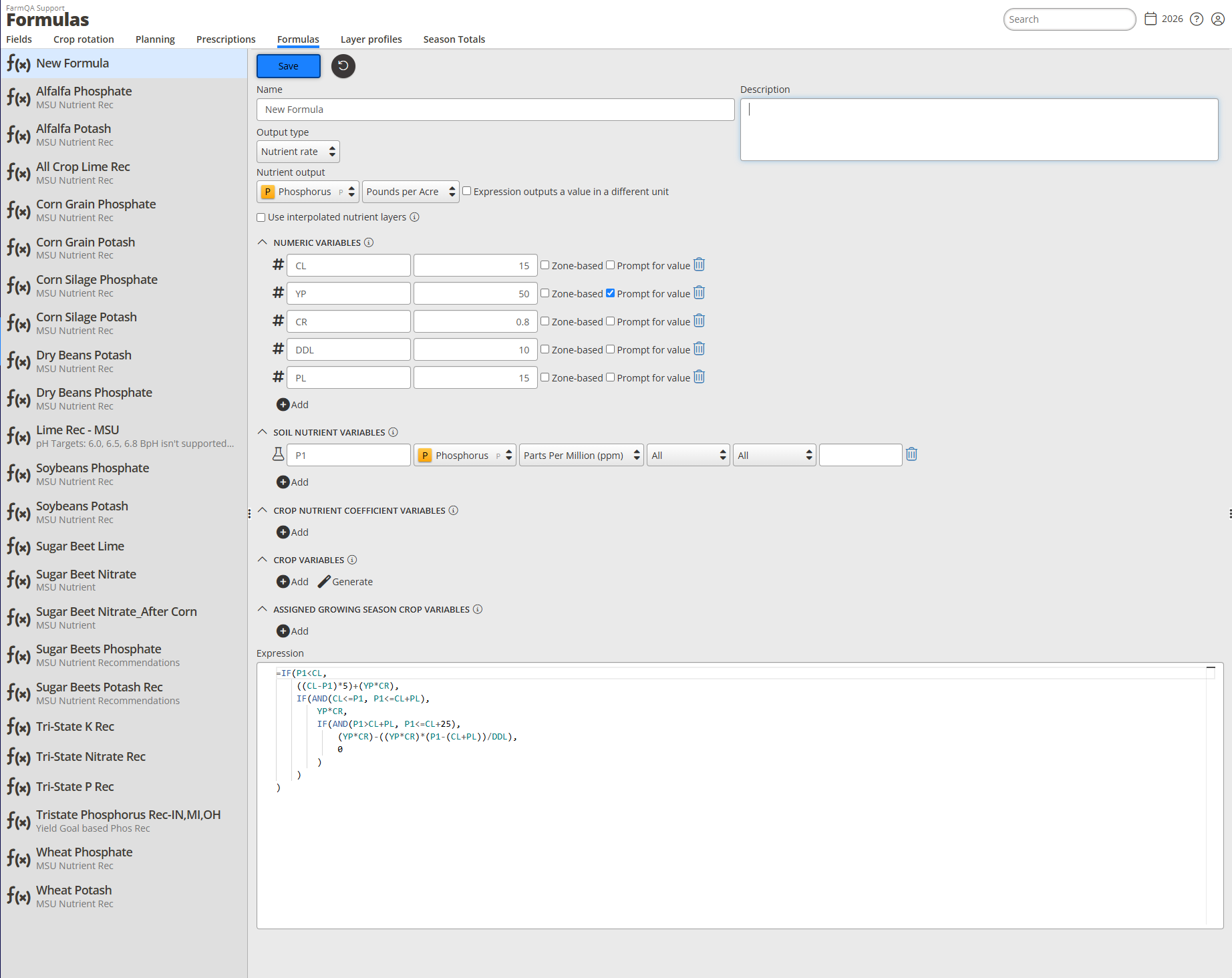Select the Tri-State P Rec formula

[x=124, y=787]
